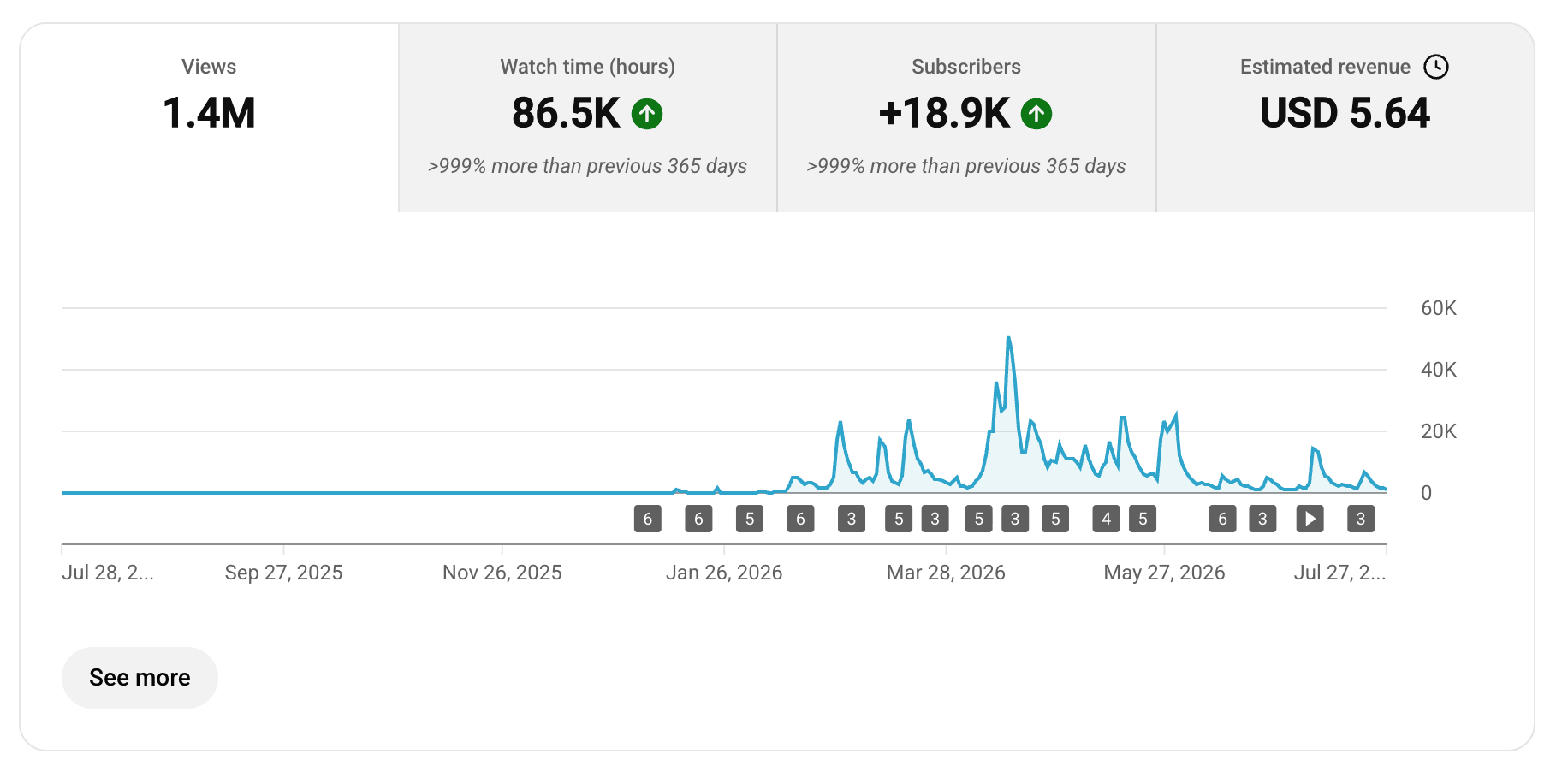Click green up arrow next to 86.5K
The width and height of the screenshot is (1568, 772).
(647, 114)
